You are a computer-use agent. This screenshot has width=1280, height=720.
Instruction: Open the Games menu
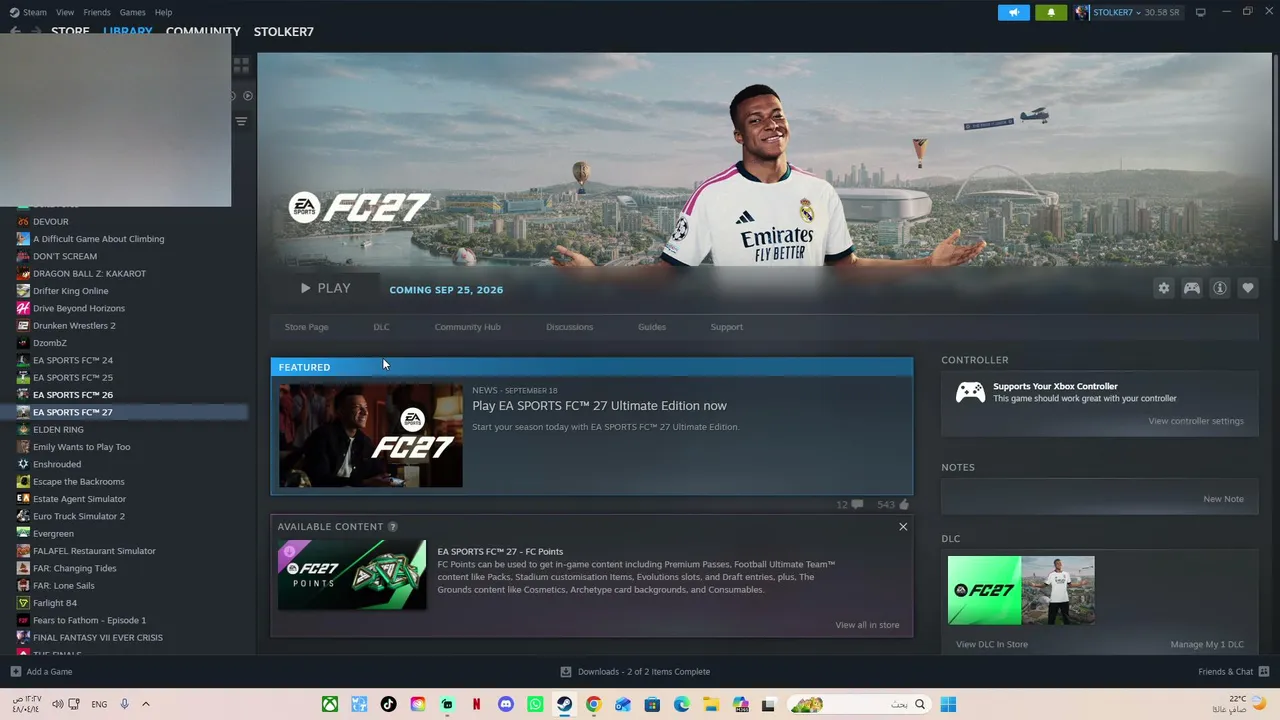[x=132, y=12]
